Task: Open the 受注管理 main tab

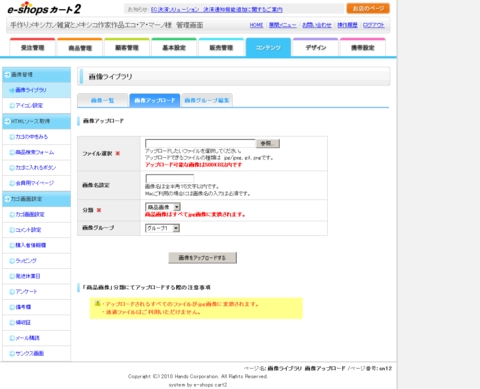Action: [32, 47]
